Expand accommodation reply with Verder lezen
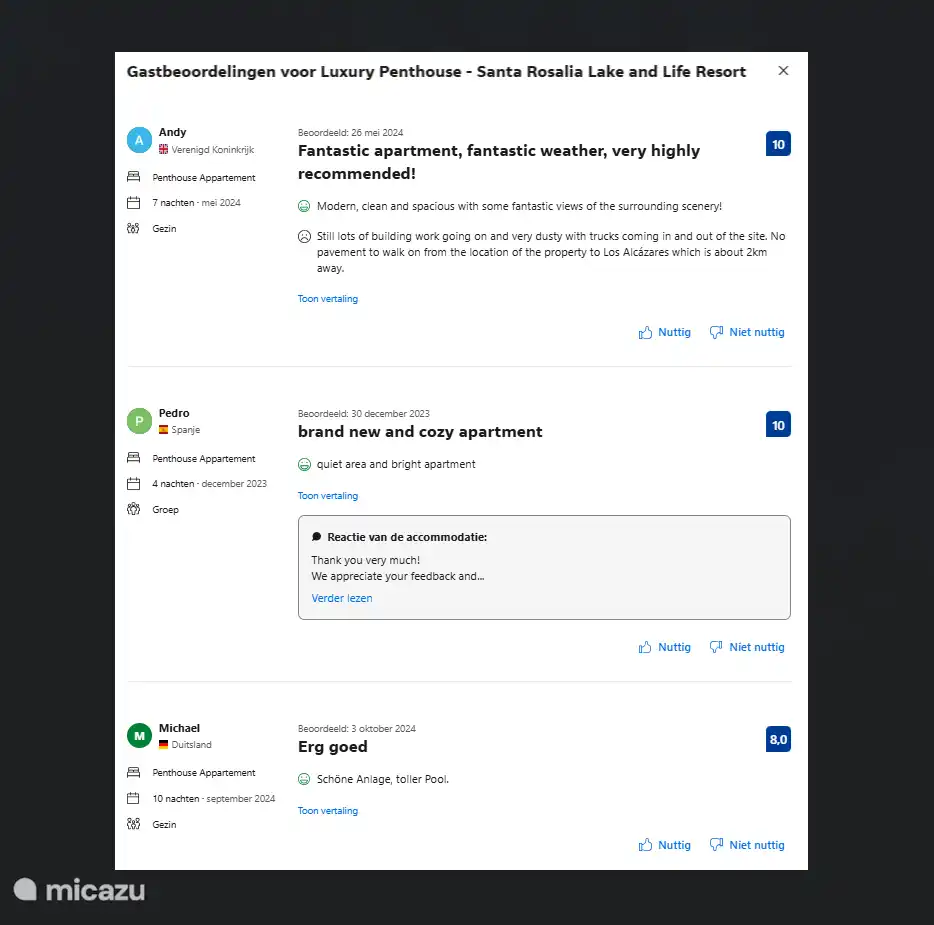Viewport: 934px width, 925px height. (341, 598)
